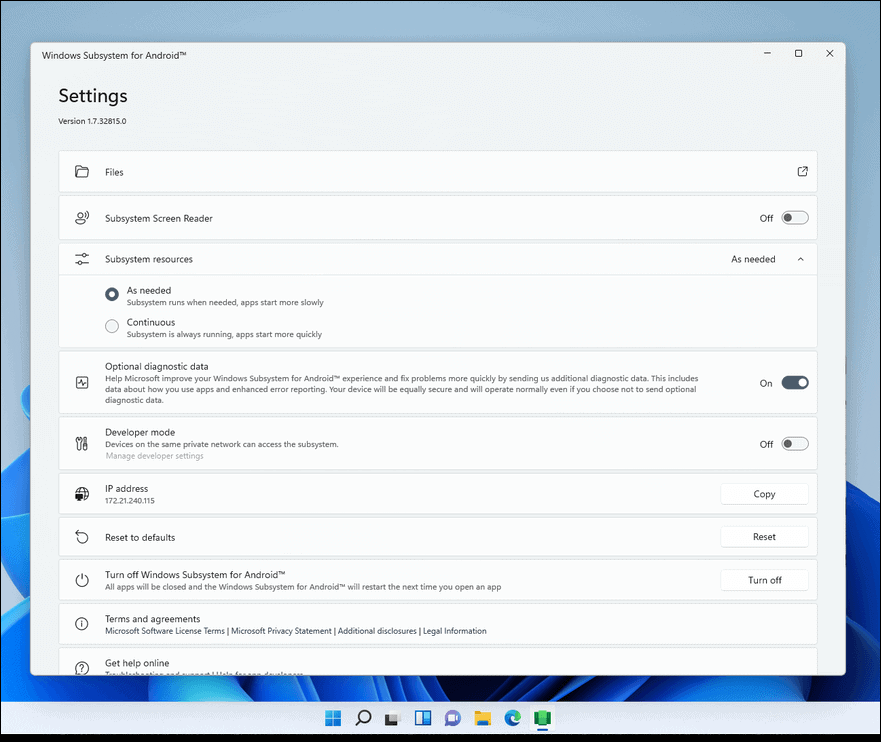Click the Subsystem Screen Reader icon

pyautogui.click(x=81, y=217)
